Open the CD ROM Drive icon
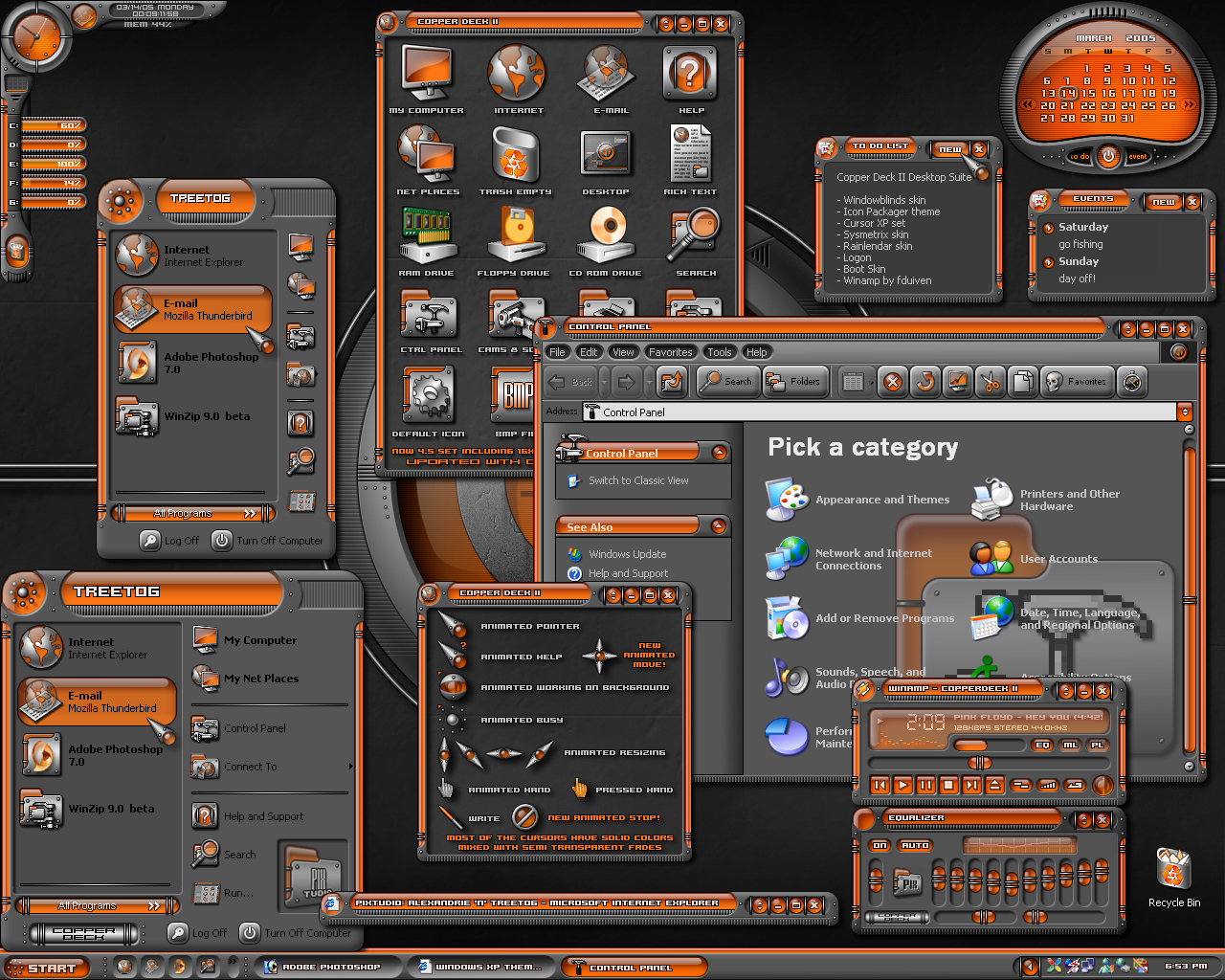 [x=606, y=235]
